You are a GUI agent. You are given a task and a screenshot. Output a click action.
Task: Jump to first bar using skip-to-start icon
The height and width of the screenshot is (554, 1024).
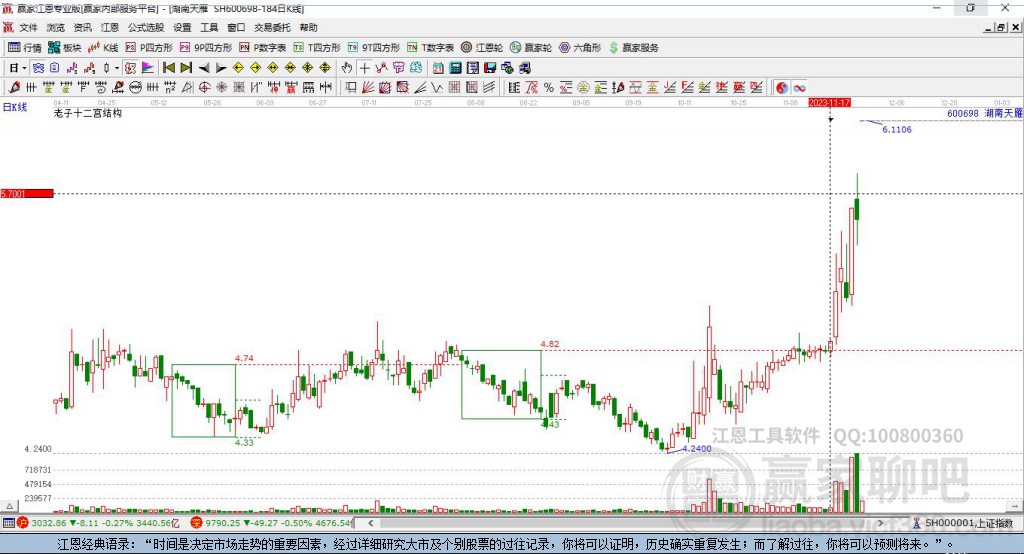tap(168, 68)
